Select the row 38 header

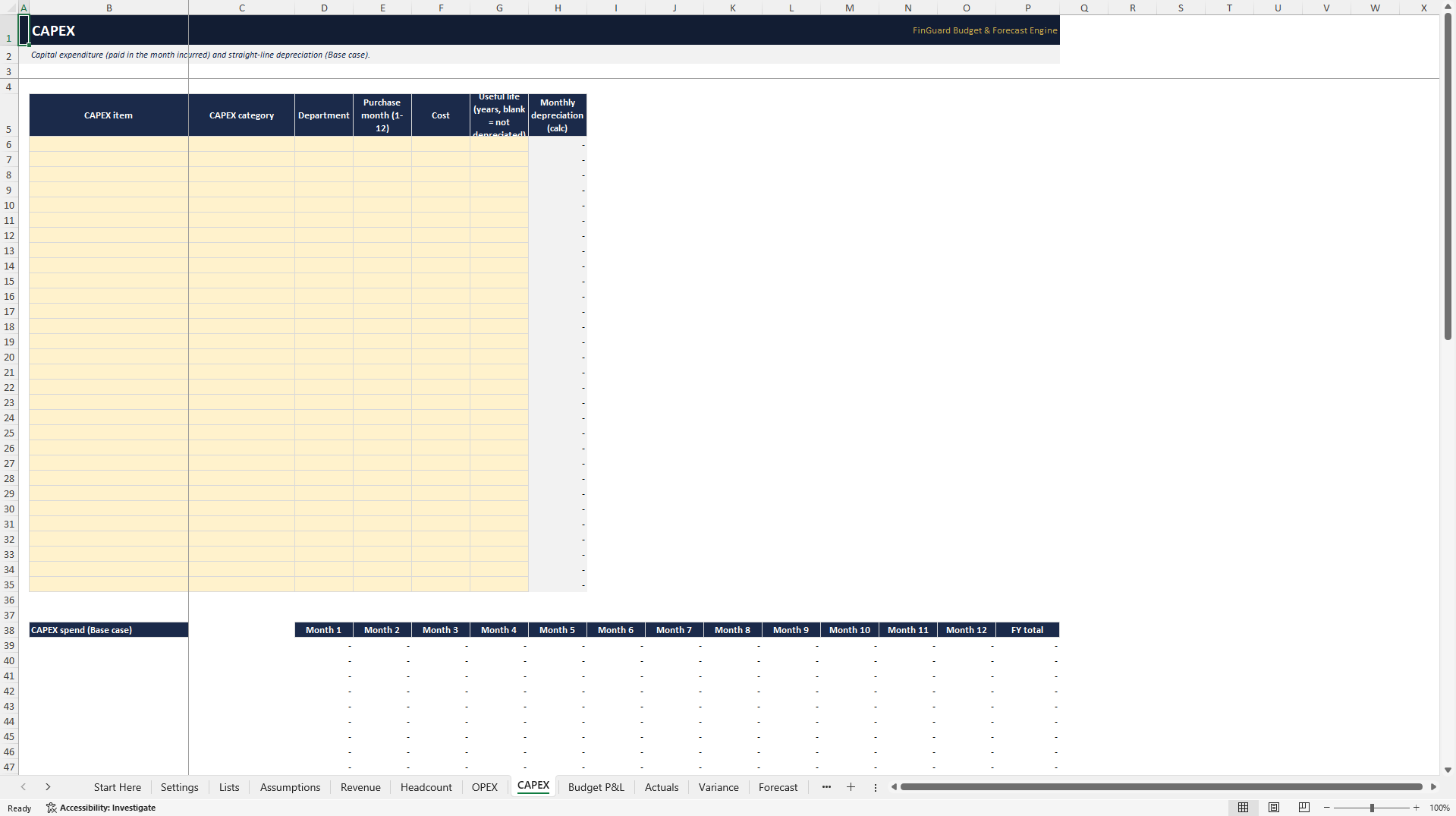click(x=9, y=630)
